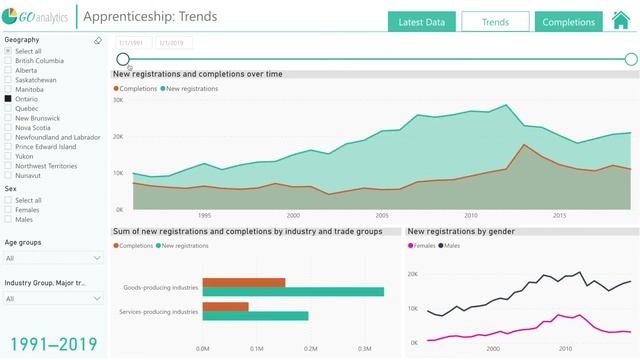Select the Goods-producing industries completions bar
The image size is (640, 360).
click(244, 282)
